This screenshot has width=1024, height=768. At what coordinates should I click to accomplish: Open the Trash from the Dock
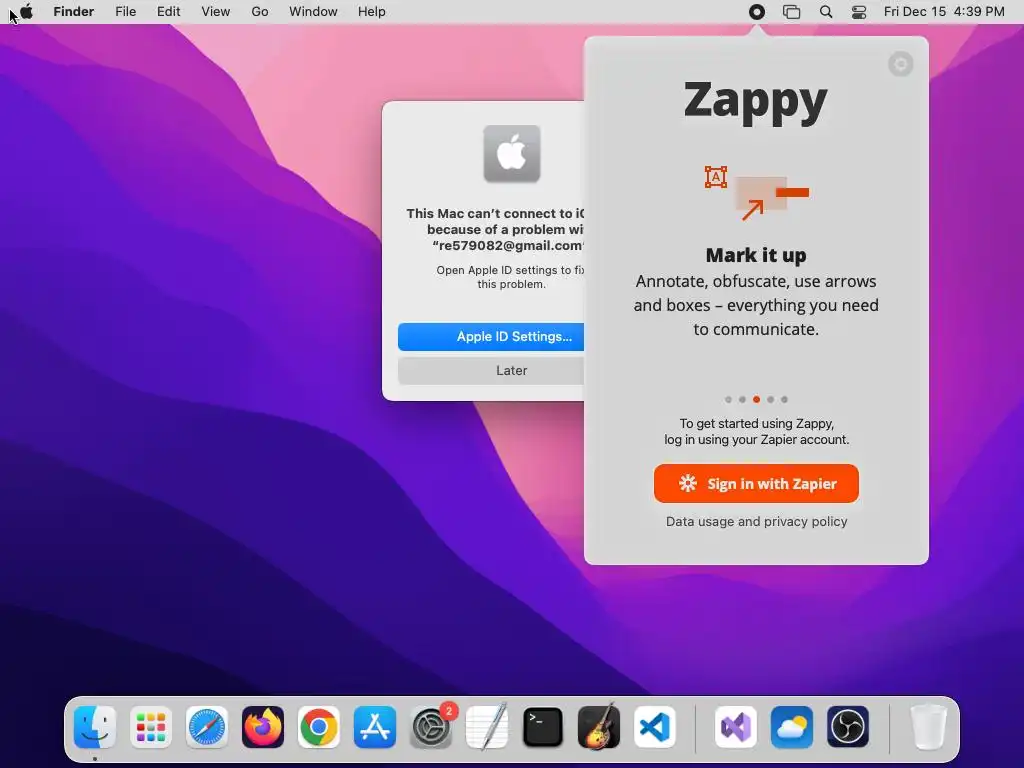point(929,727)
